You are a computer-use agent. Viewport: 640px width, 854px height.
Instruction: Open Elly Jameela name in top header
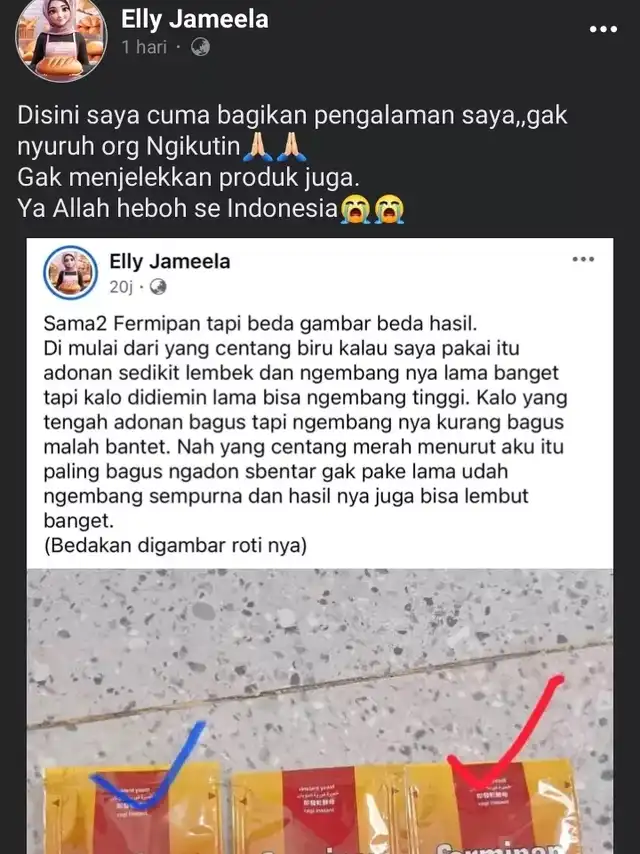pyautogui.click(x=194, y=19)
